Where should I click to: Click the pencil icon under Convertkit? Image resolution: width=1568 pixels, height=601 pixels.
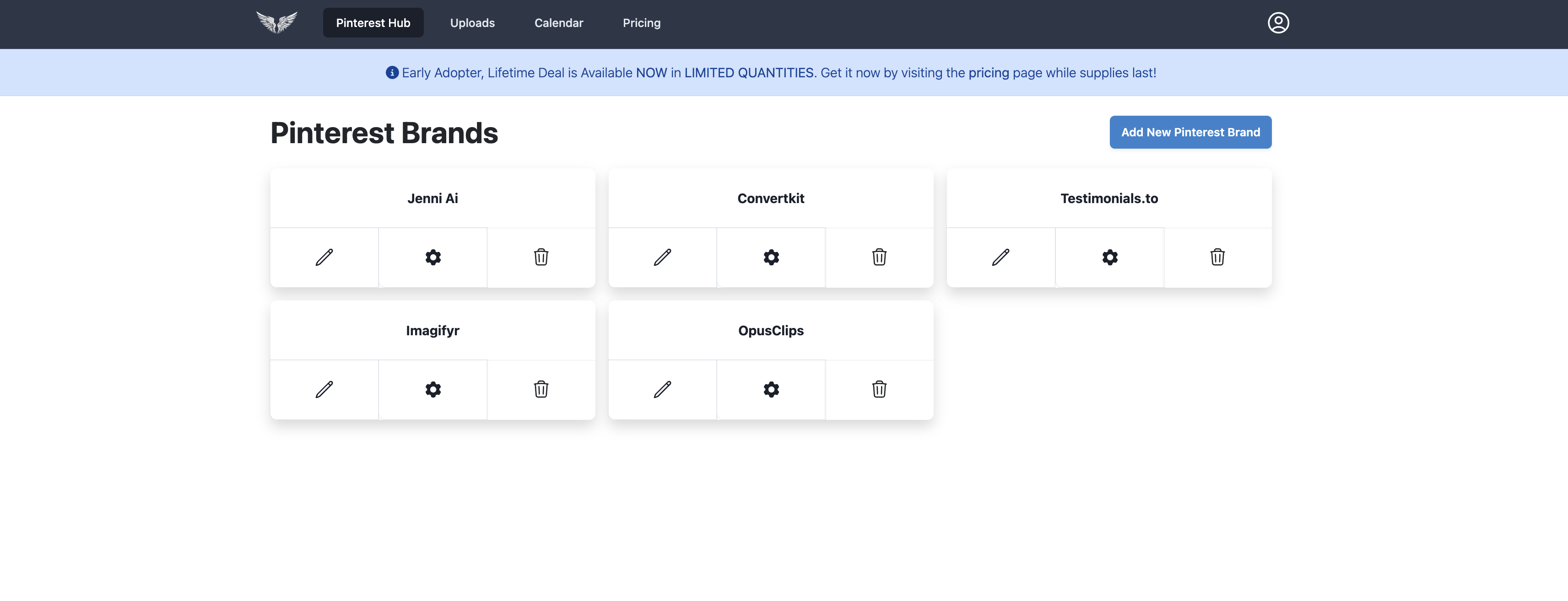tap(663, 258)
